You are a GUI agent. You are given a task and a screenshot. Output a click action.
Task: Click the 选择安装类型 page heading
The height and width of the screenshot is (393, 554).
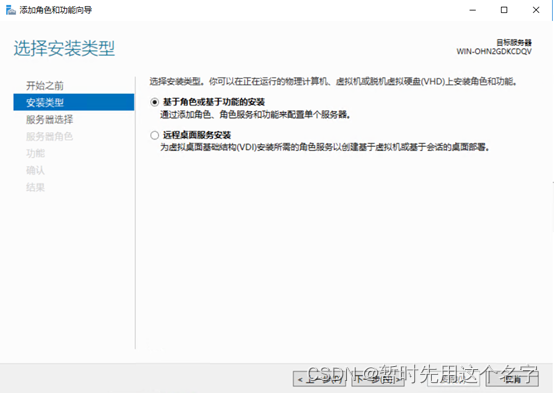pyautogui.click(x=64, y=48)
